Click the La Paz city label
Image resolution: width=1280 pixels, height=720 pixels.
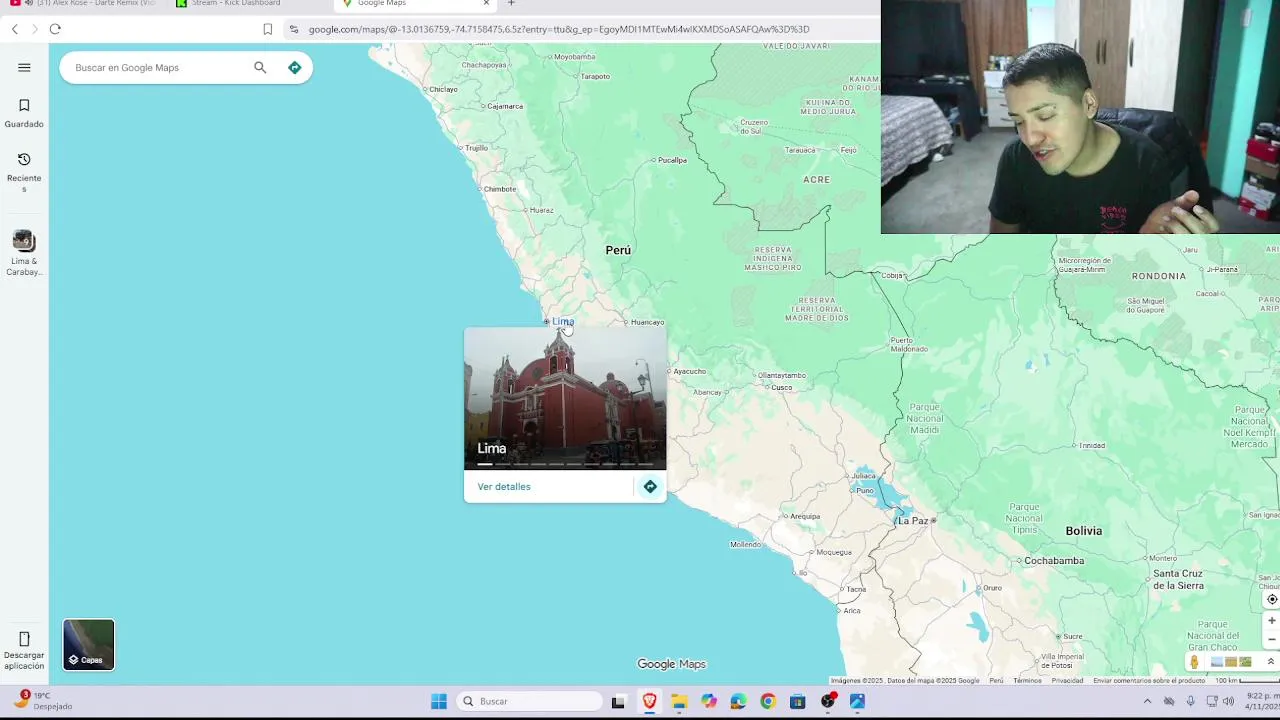click(913, 520)
